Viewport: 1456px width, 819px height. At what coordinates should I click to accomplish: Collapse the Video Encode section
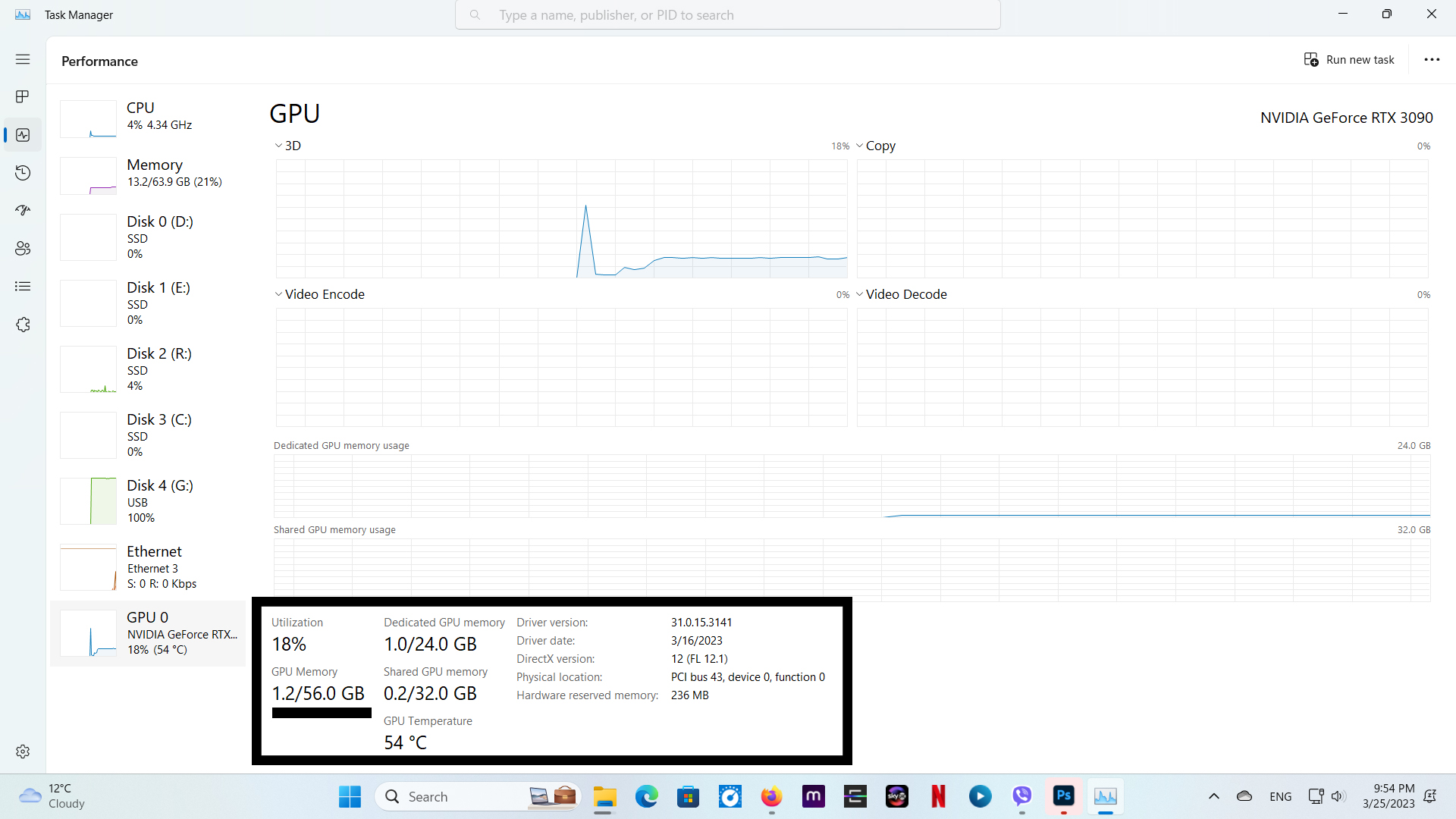278,293
